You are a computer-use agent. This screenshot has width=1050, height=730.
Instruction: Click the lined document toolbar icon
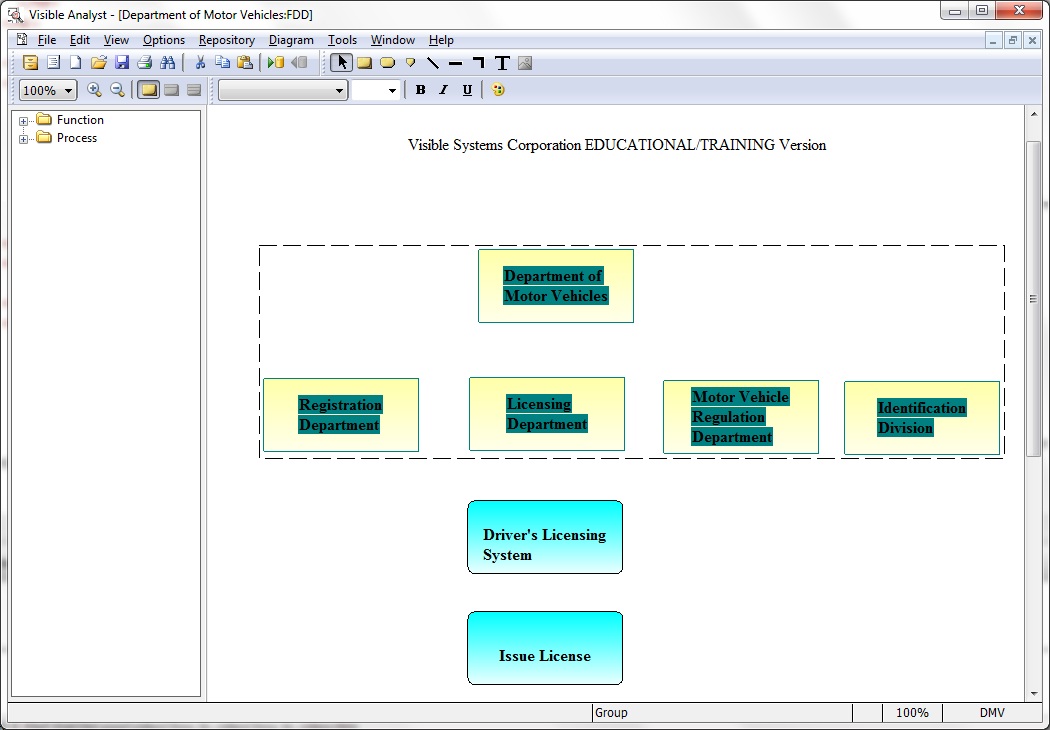[x=53, y=63]
